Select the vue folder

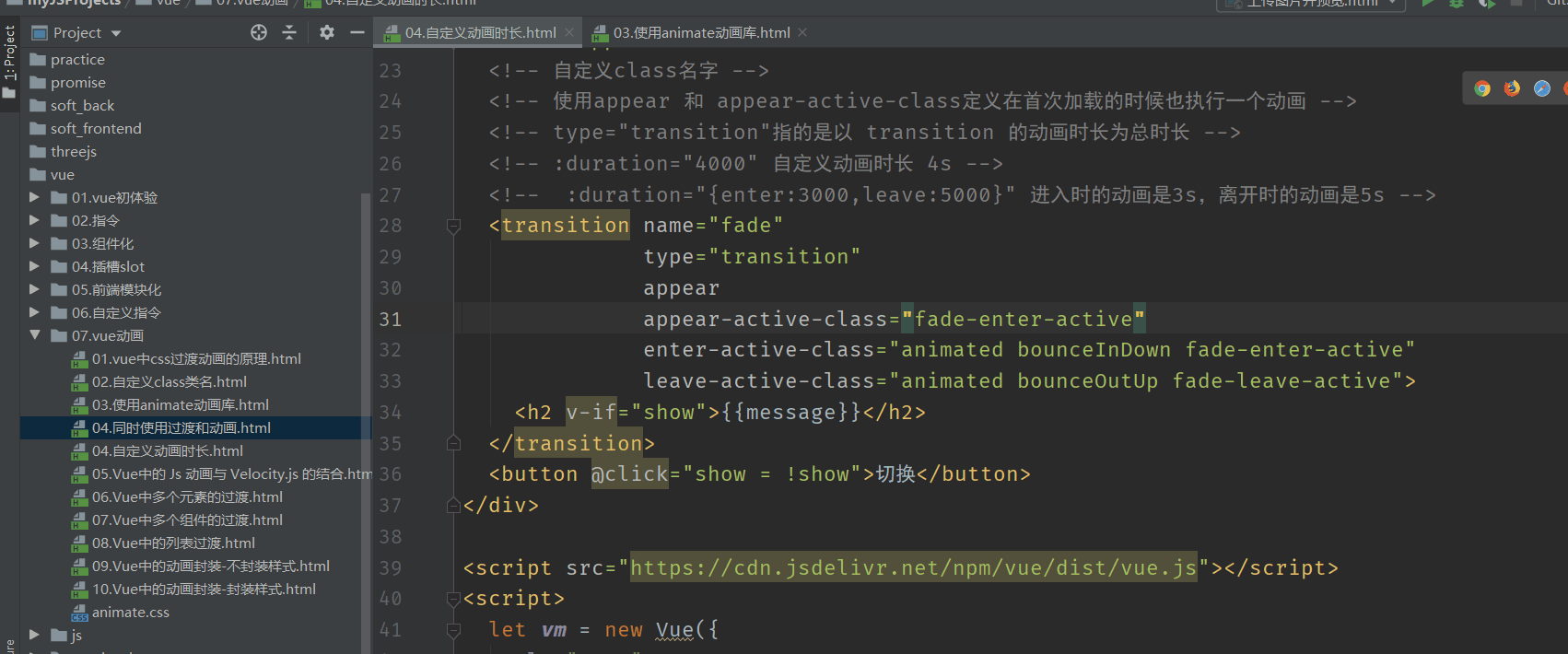tap(63, 174)
